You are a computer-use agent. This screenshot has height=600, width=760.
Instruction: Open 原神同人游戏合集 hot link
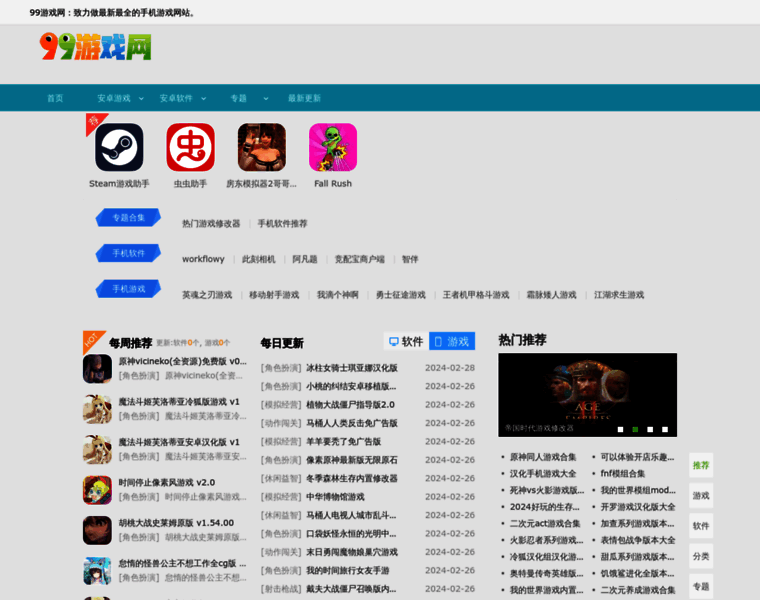coord(543,457)
